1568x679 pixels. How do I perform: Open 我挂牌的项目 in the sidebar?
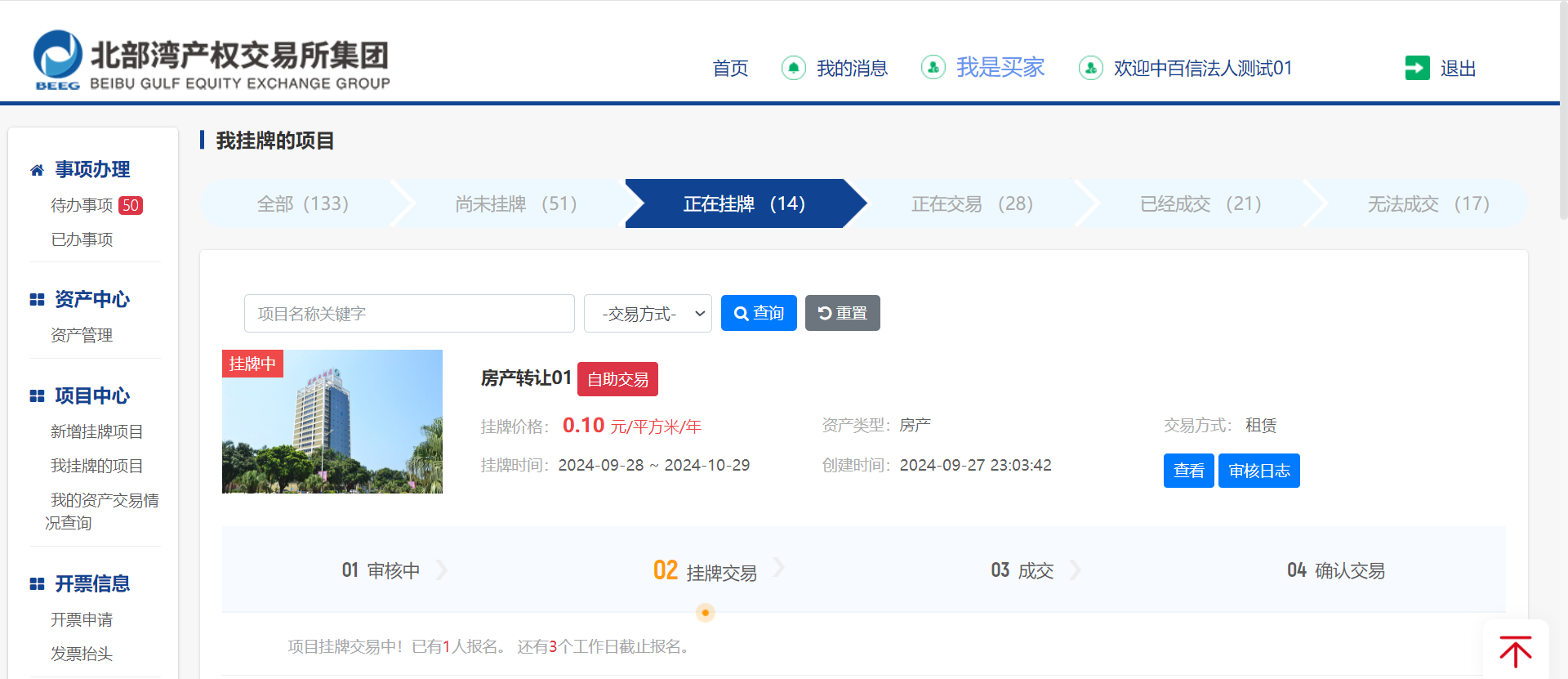[96, 466]
